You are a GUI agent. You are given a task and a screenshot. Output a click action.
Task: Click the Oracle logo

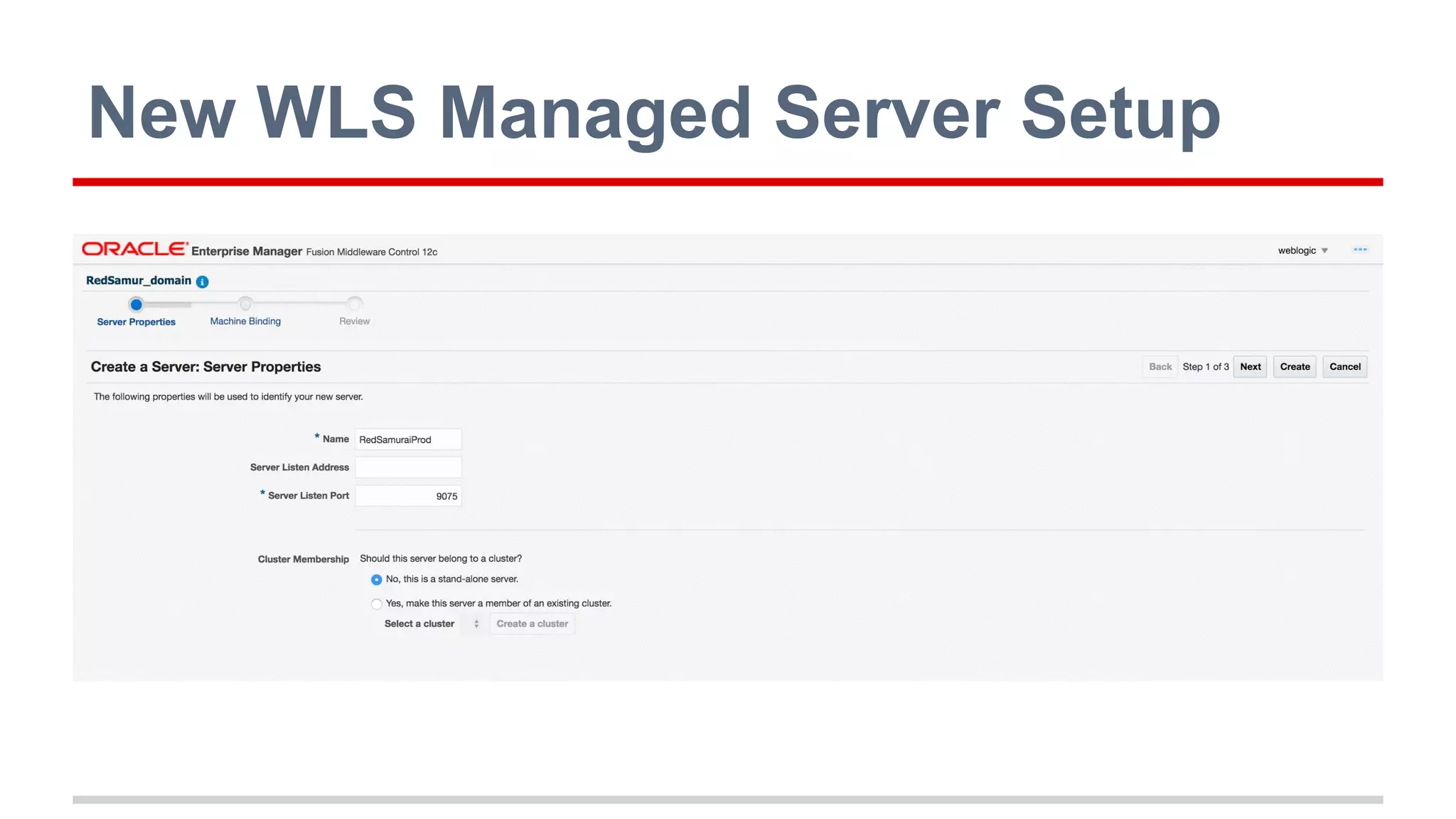pos(134,249)
